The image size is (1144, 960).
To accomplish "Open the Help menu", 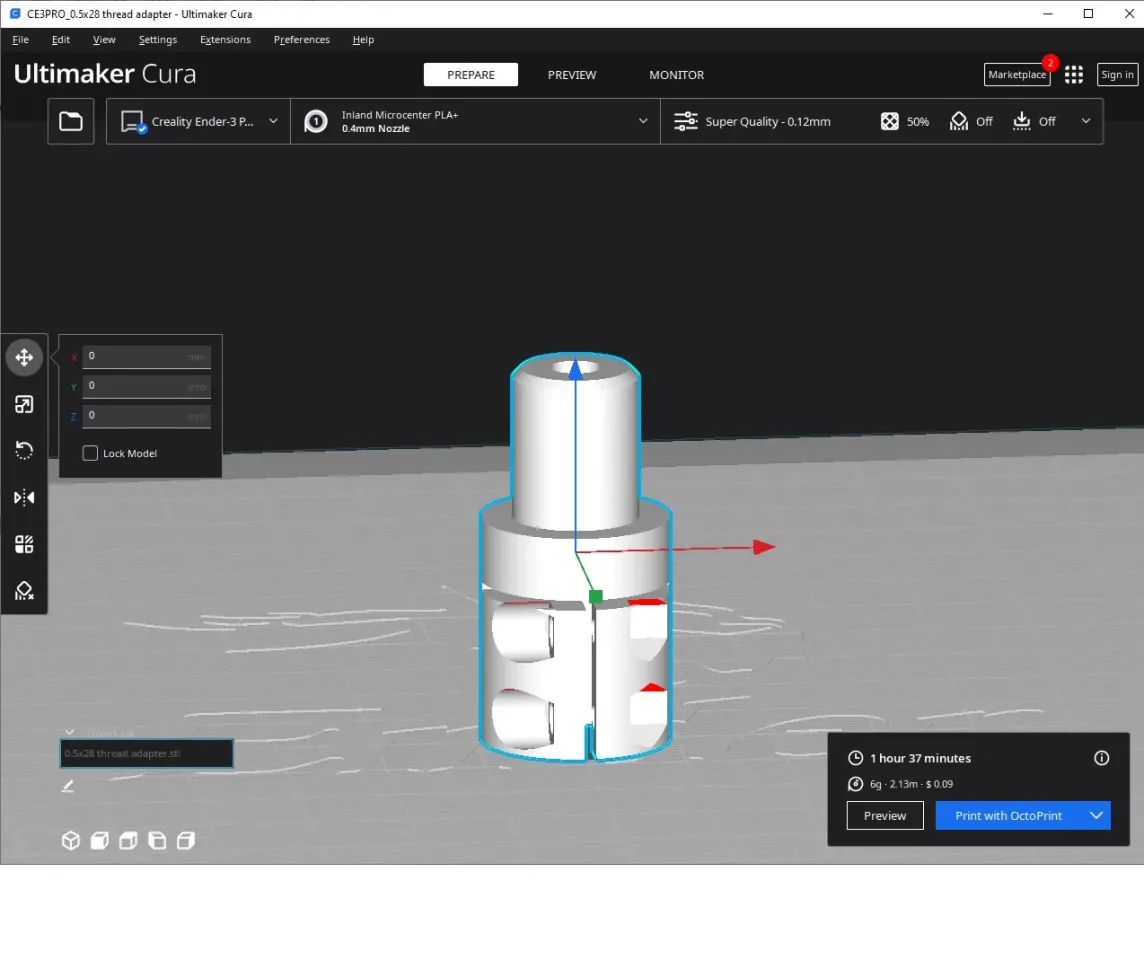I will tap(363, 39).
